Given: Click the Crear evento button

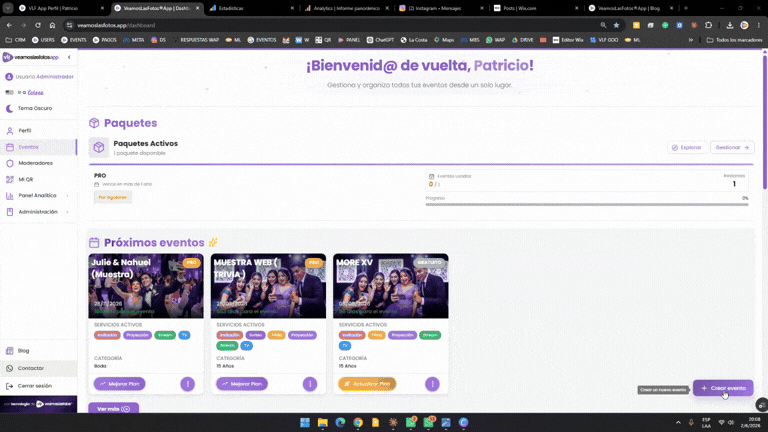Looking at the screenshot, I should [x=723, y=388].
